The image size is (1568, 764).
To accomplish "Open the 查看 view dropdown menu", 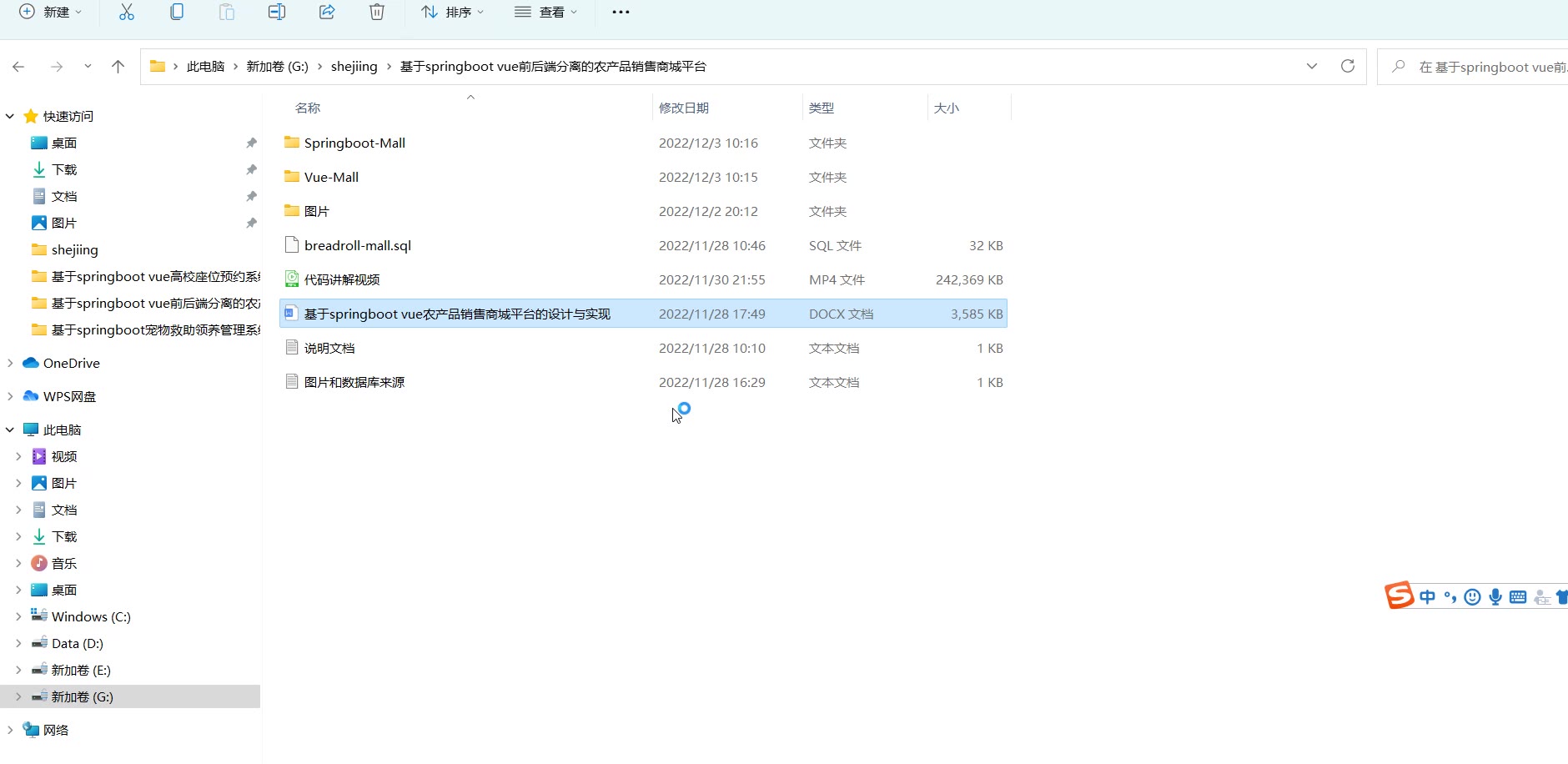I will [x=546, y=12].
